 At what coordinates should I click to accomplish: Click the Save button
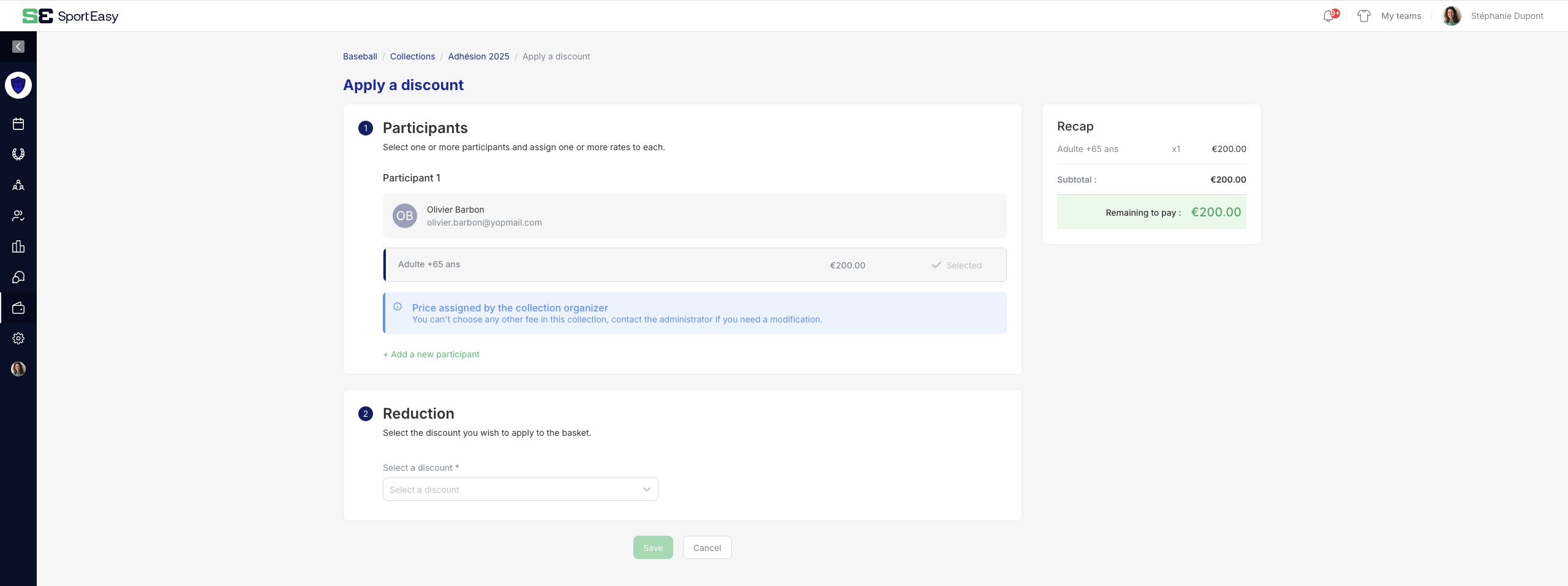pyautogui.click(x=652, y=547)
